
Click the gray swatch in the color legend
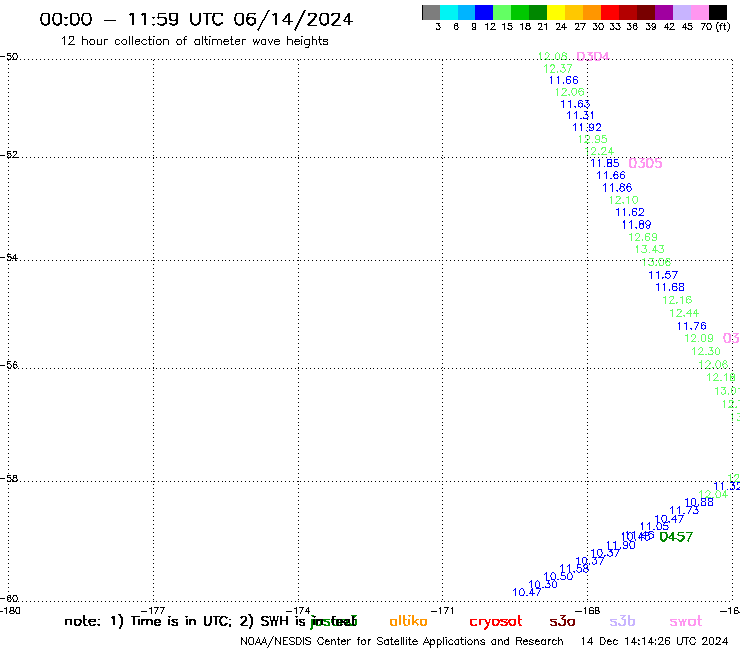click(431, 12)
